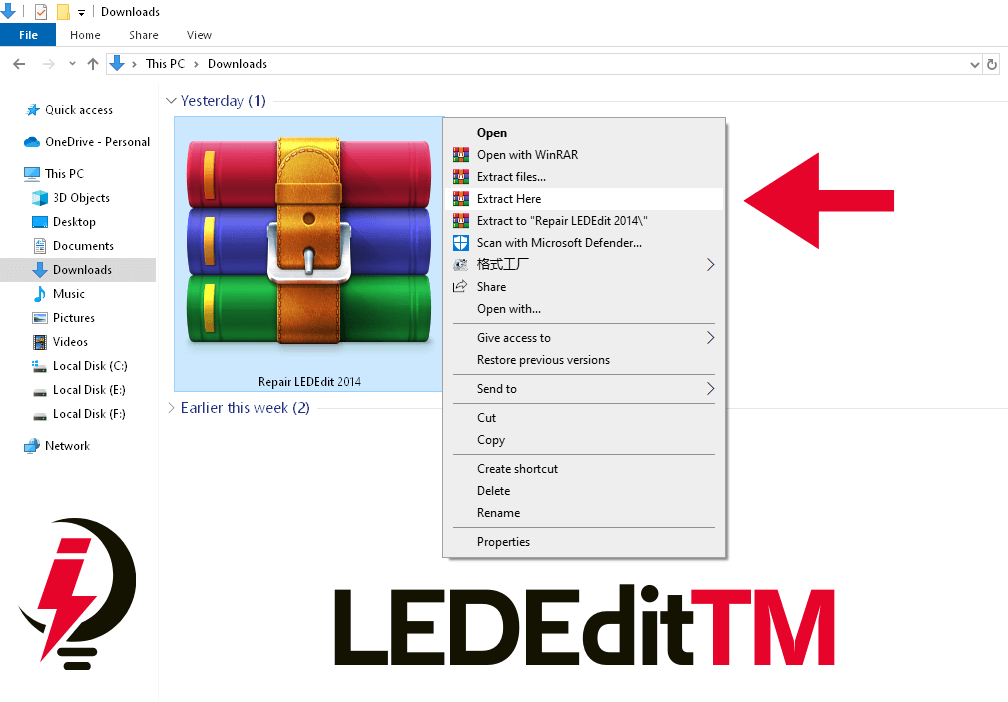The width and height of the screenshot is (1008, 702).
Task: Select Scan with Microsoft Defender...
Action: [x=584, y=242]
